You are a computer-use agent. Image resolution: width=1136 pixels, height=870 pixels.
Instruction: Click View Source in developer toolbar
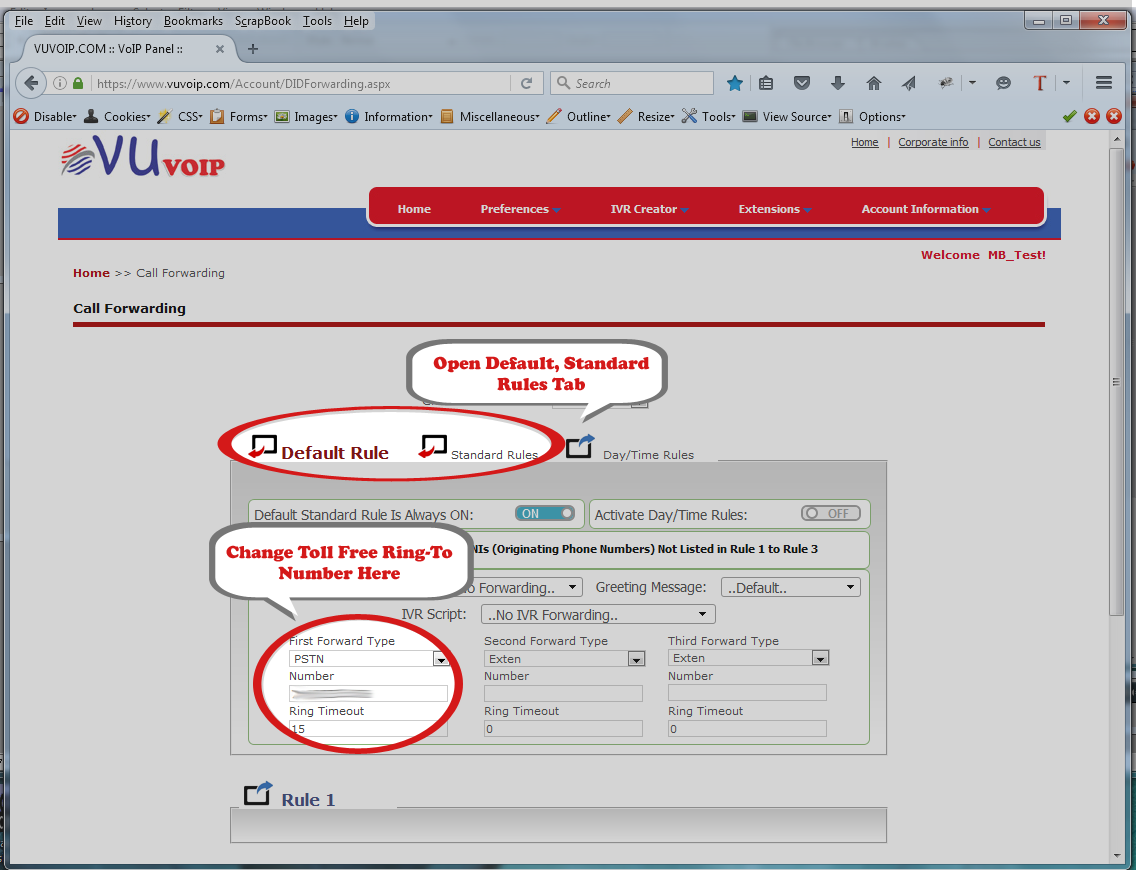tap(788, 117)
